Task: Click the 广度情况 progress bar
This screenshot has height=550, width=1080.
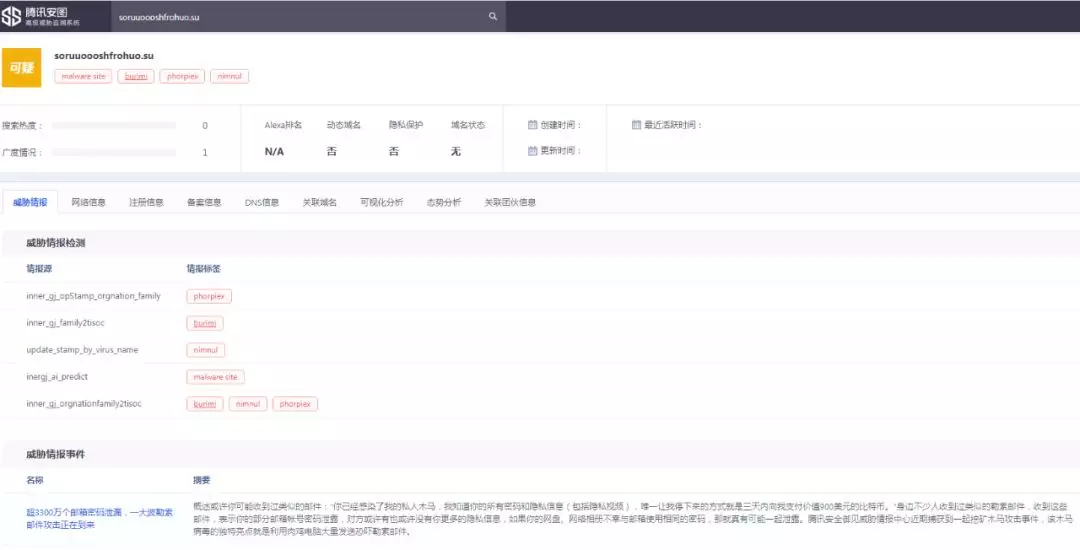Action: 113,153
